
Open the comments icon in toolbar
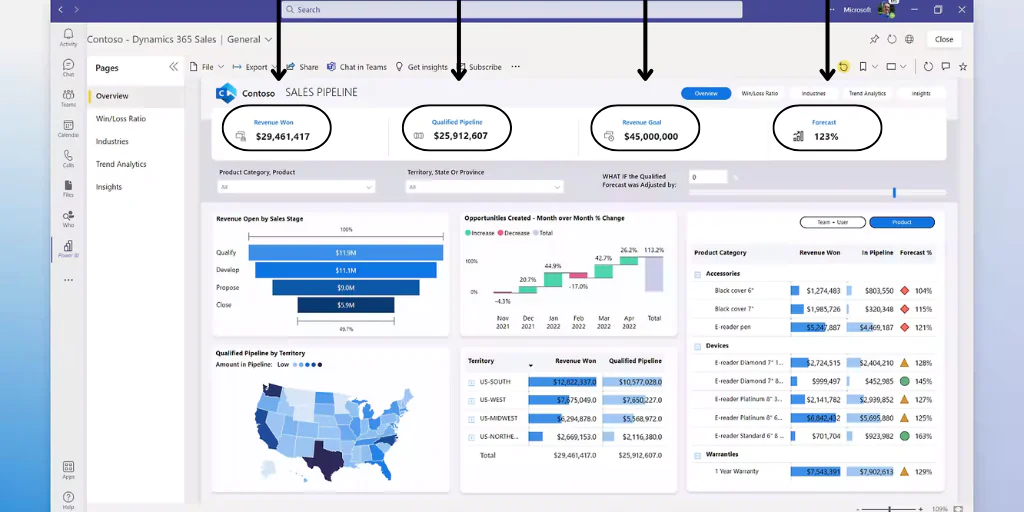pos(945,67)
